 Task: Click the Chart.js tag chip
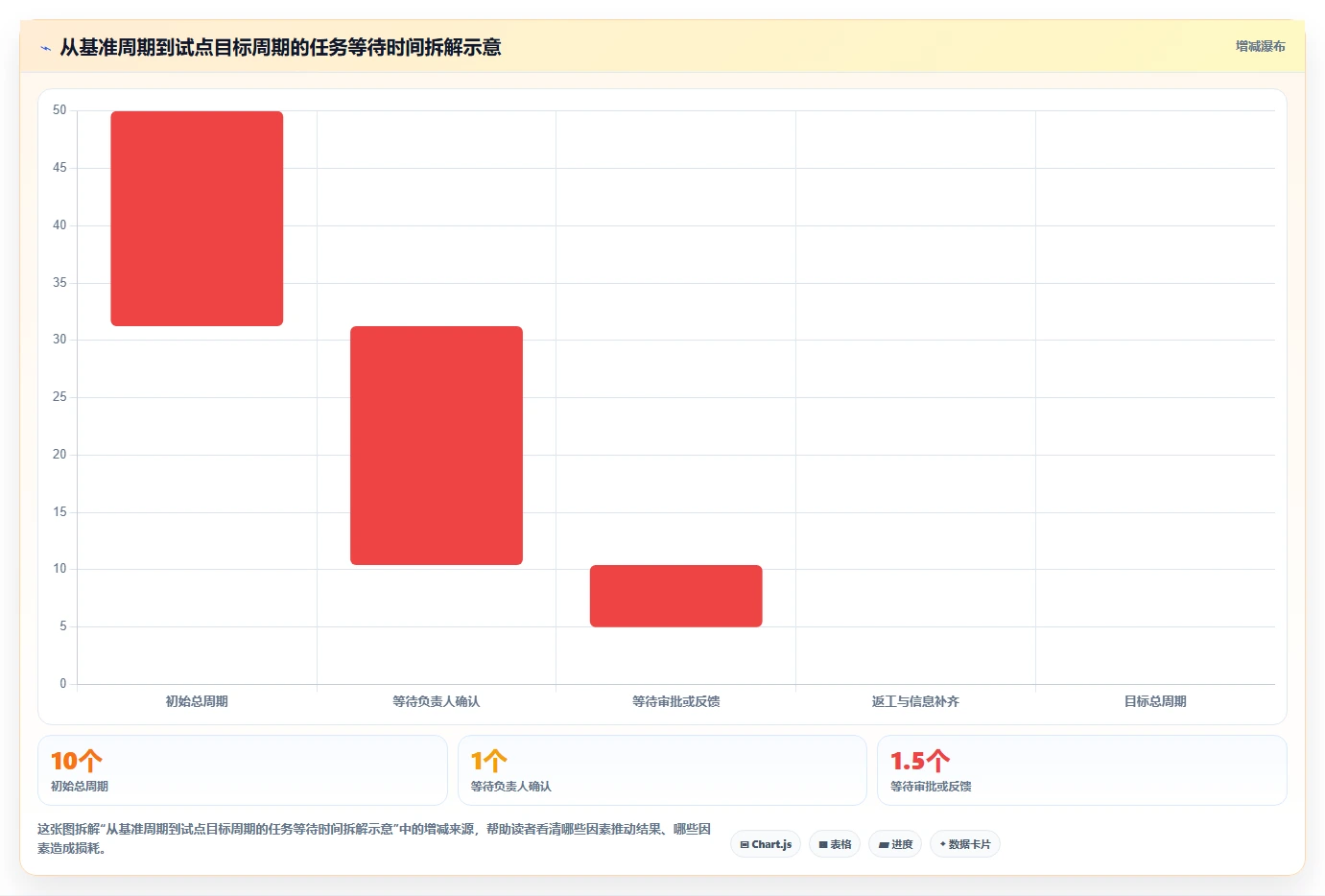click(x=766, y=844)
